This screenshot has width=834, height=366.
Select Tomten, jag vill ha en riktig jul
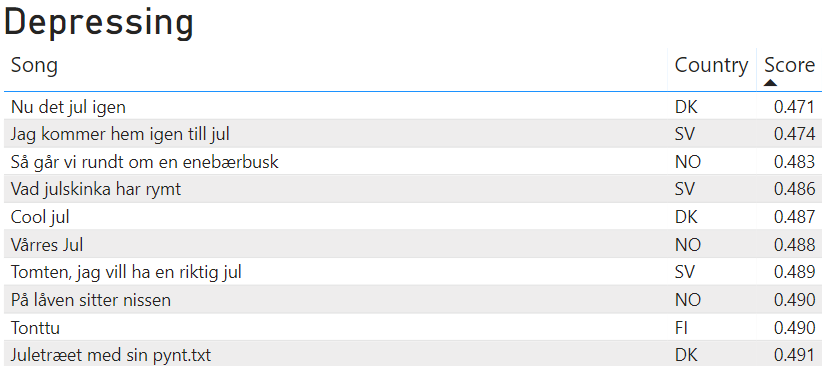(x=412, y=272)
